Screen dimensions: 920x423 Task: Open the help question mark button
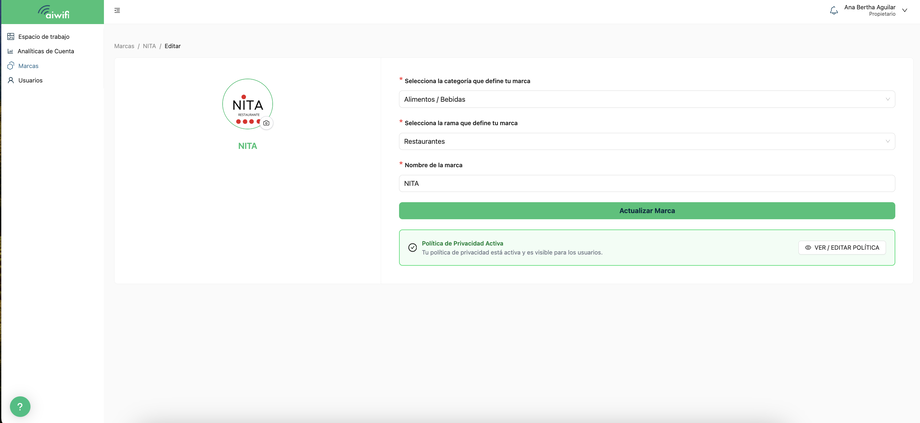(x=20, y=406)
